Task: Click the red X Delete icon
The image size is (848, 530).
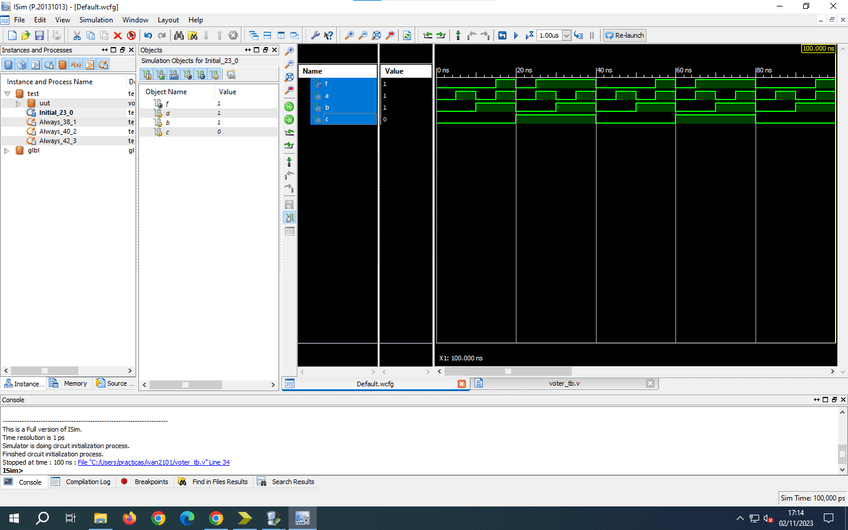Action: point(117,35)
